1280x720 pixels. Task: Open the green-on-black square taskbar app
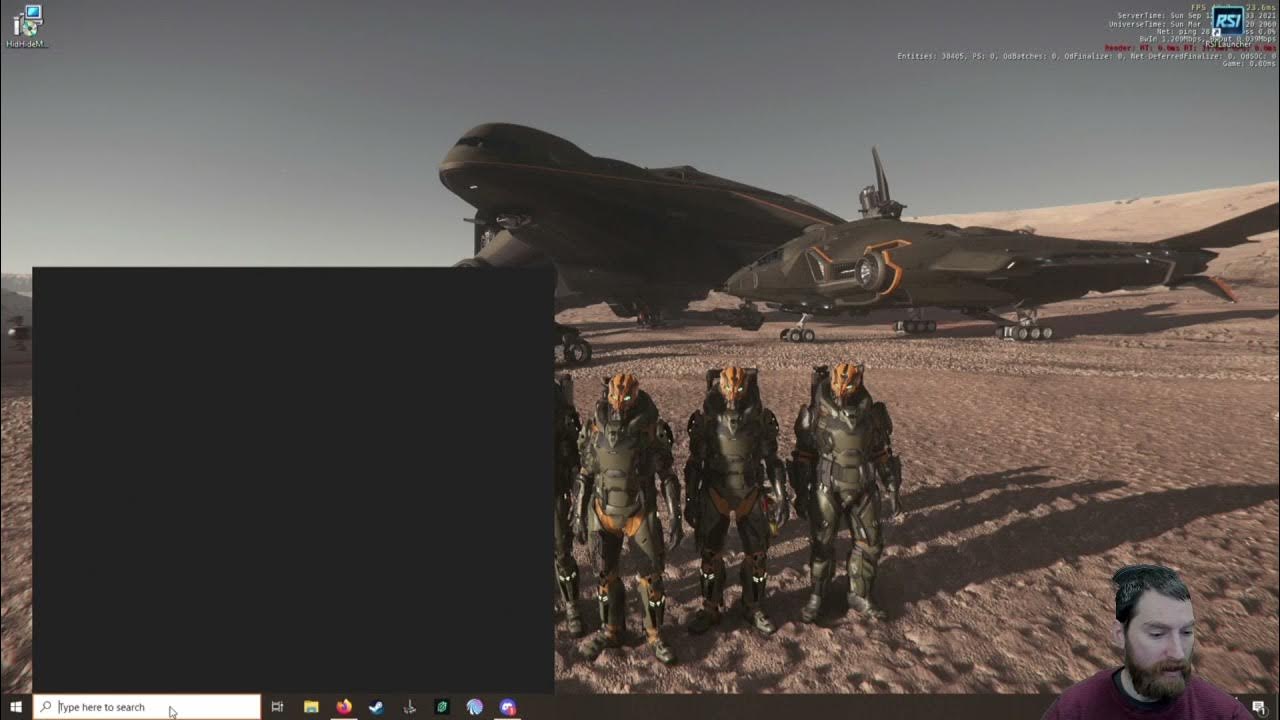tap(442, 707)
